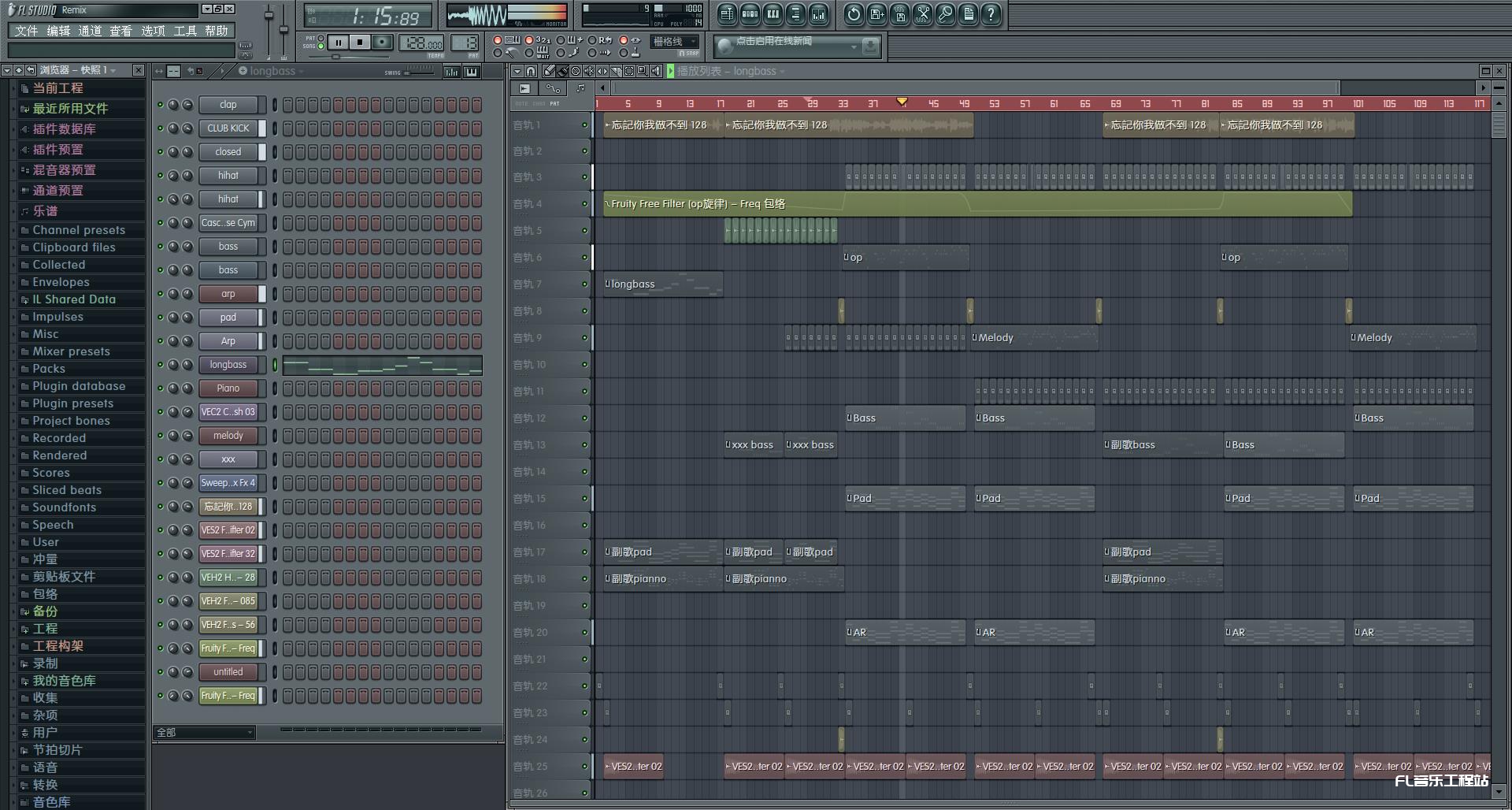Open the playlist view button
Screen dimensions: 1512x810
point(727,14)
